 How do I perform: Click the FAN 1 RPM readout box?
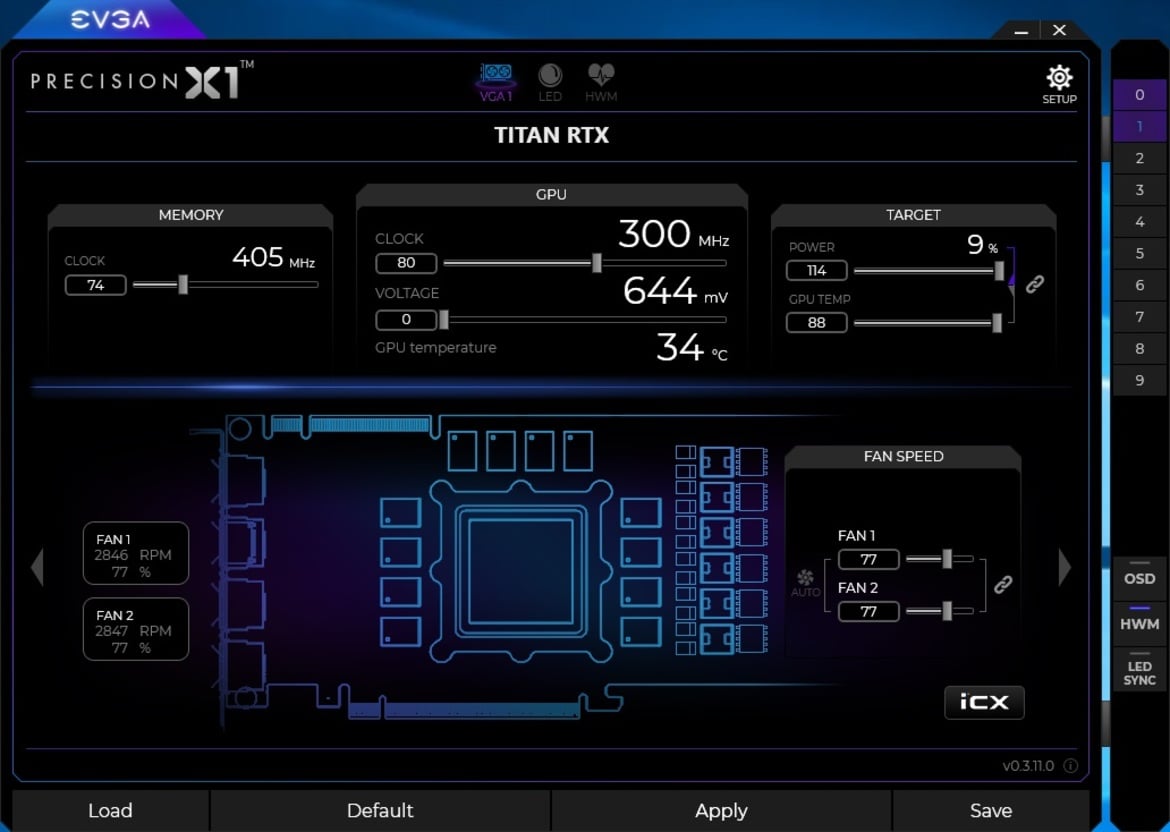pos(136,554)
